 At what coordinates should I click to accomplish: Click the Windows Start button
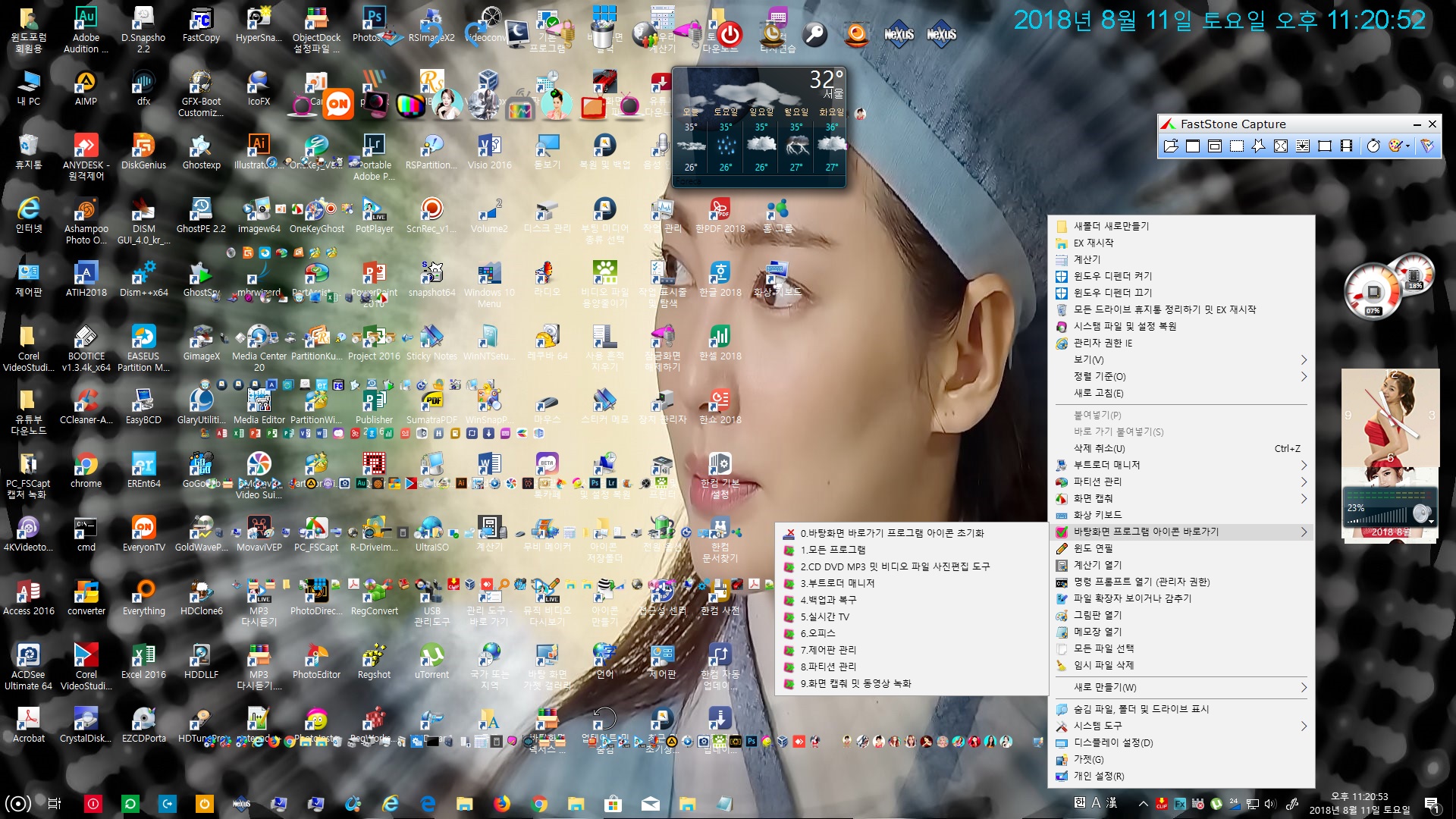(x=18, y=803)
